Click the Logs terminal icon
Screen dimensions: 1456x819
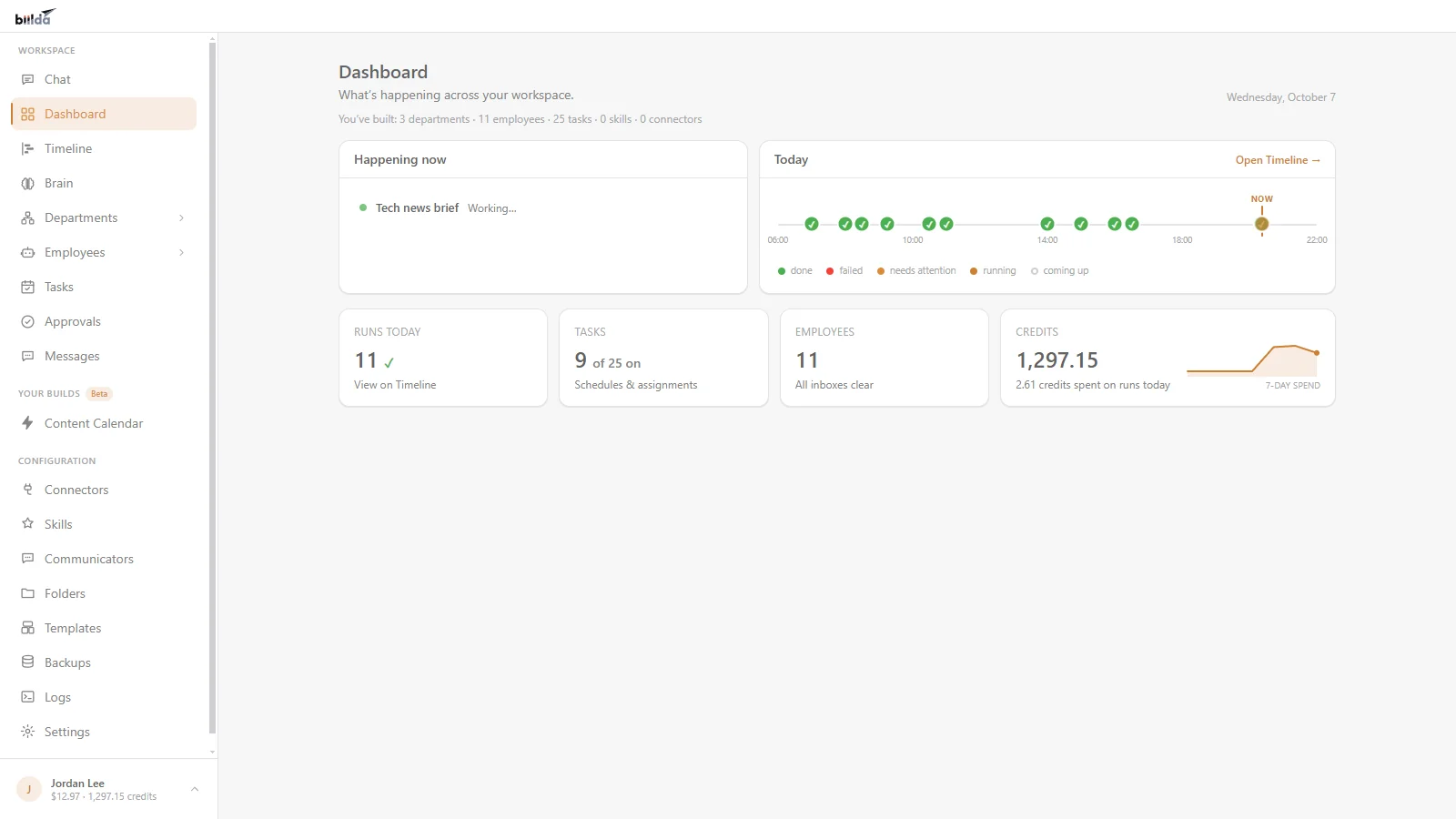click(x=28, y=697)
